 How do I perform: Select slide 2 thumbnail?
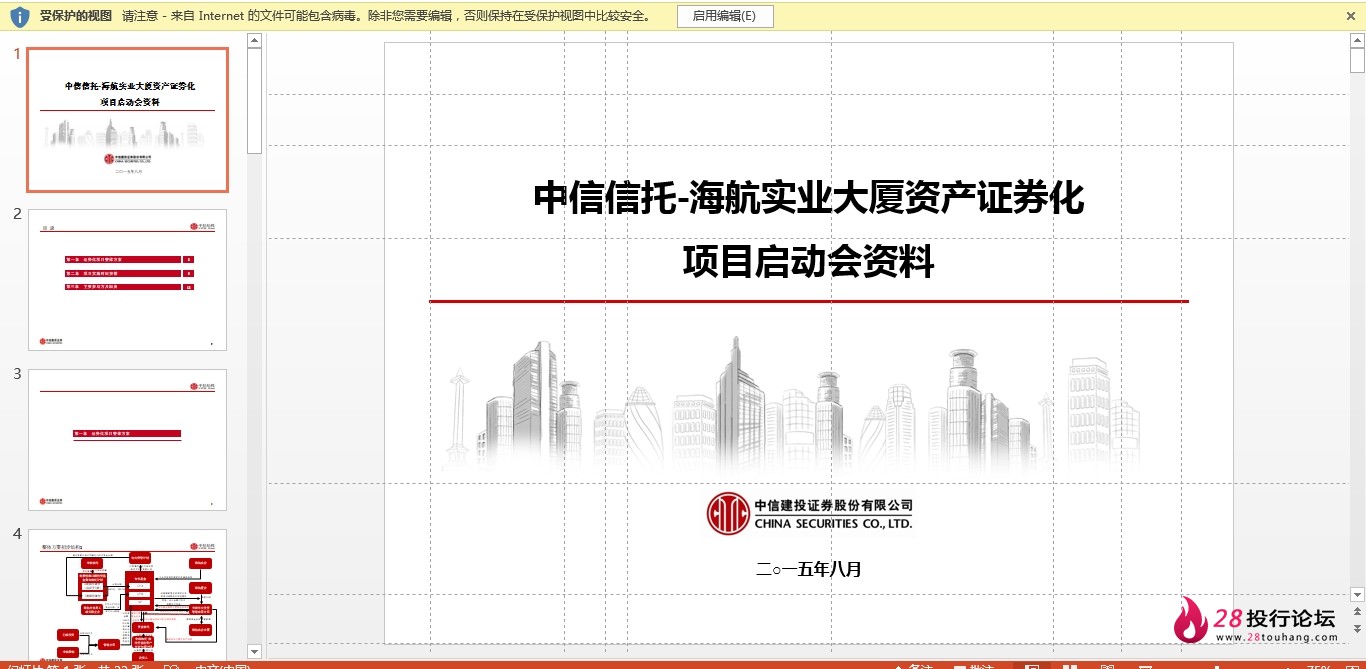point(127,280)
